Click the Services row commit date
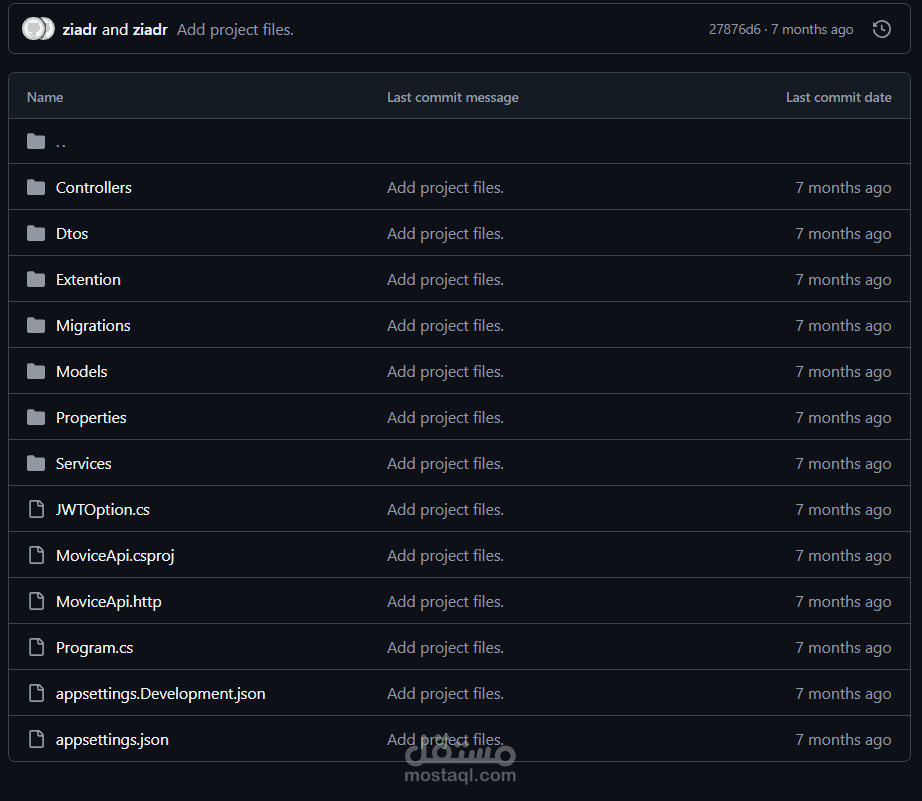 coord(843,463)
